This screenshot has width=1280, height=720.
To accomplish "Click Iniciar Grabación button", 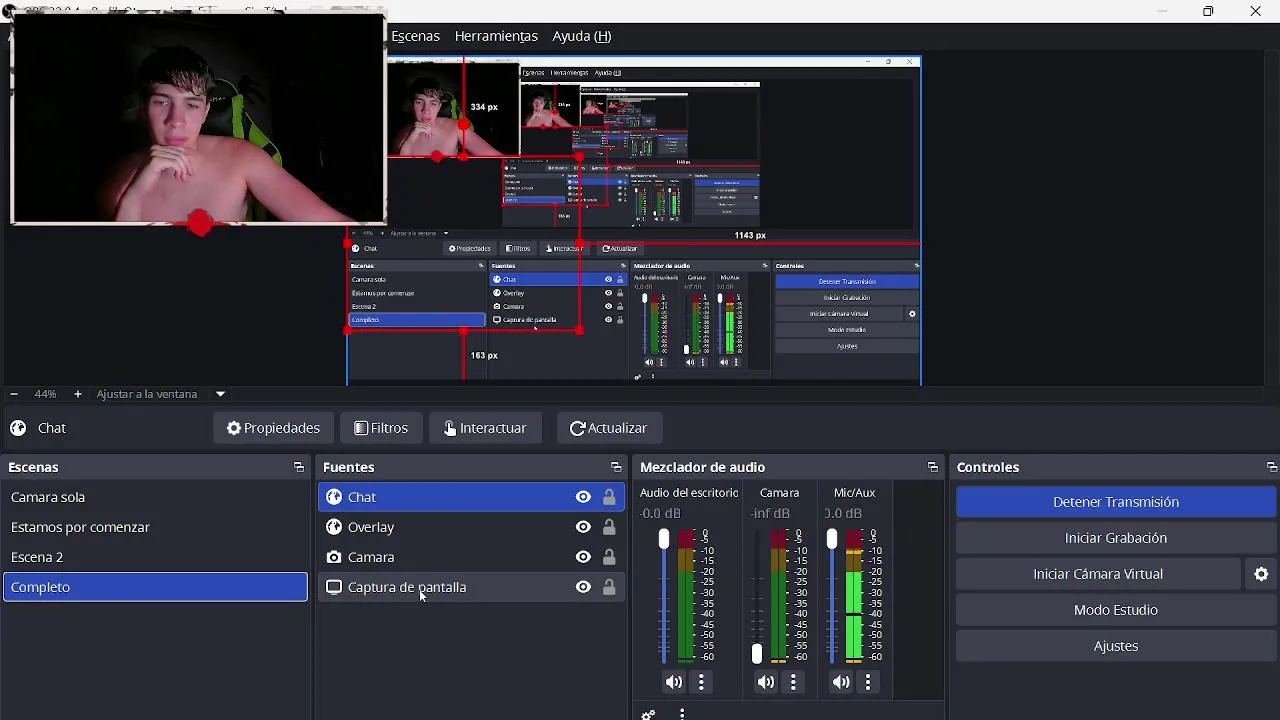I will point(1116,538).
